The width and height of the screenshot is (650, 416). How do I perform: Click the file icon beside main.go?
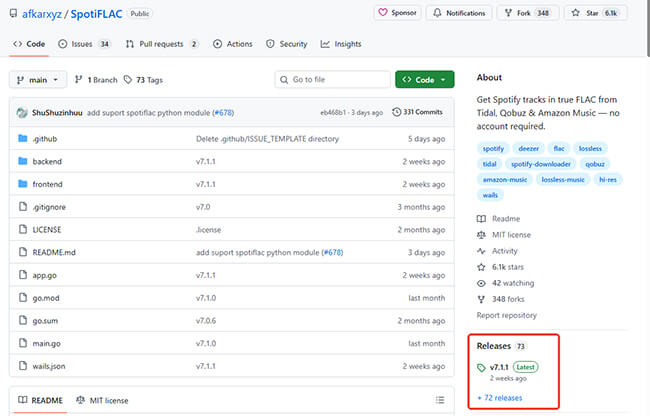click(x=23, y=343)
